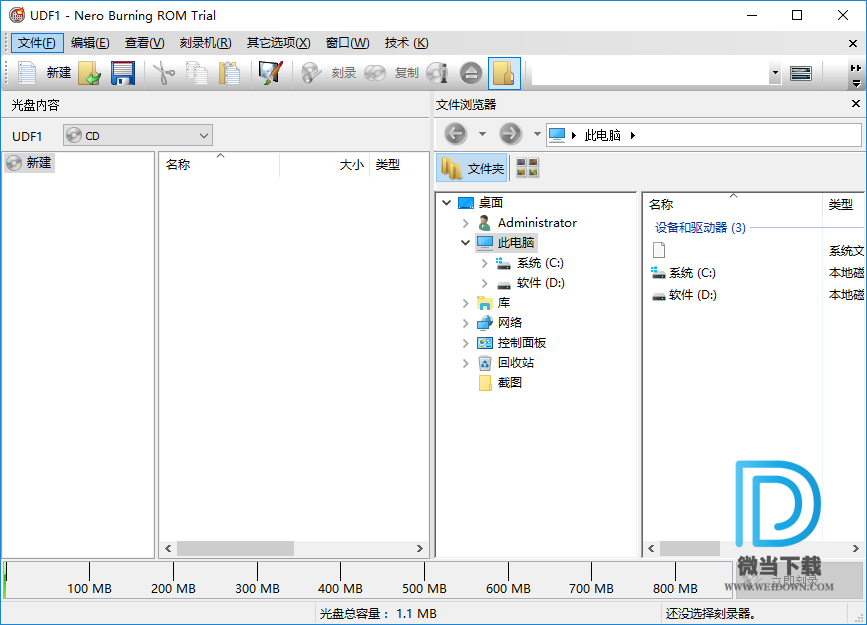Open the 技术(K) menu

tap(406, 43)
